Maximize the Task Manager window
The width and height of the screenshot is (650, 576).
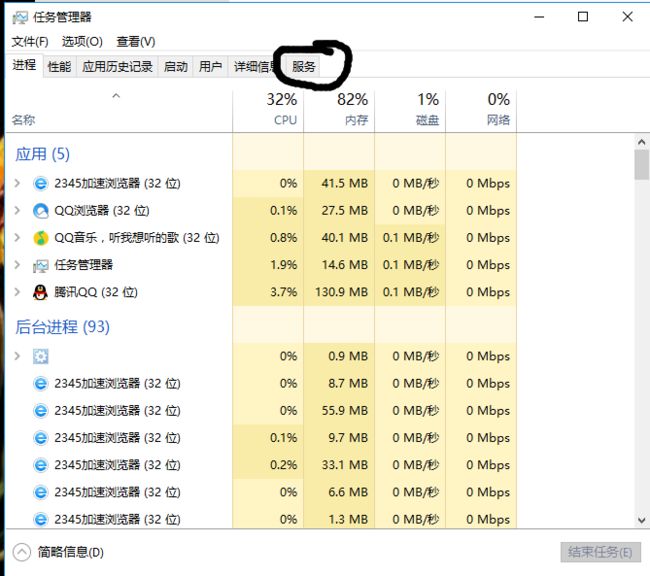[583, 17]
